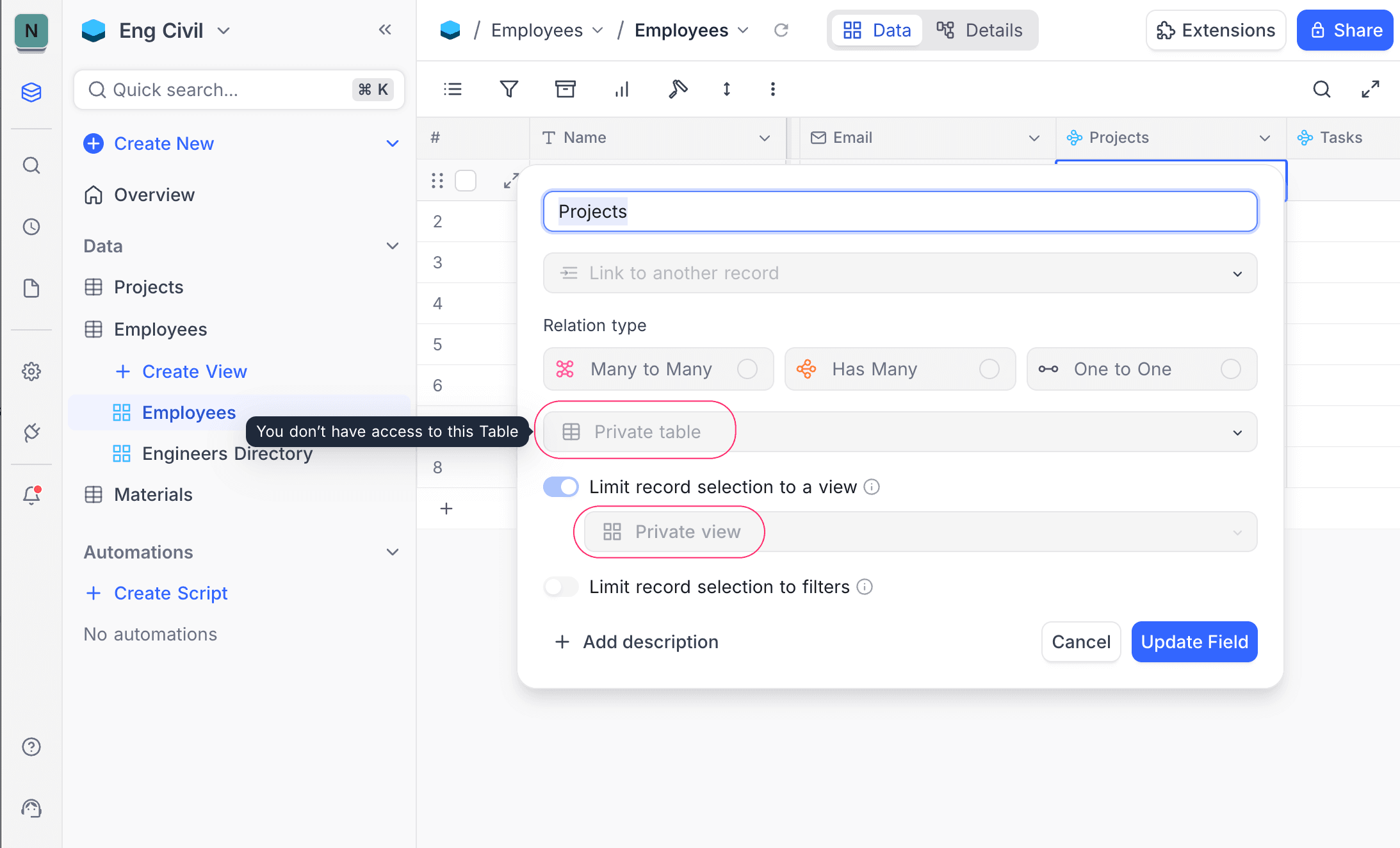The image size is (1400, 848).
Task: Open the Eng Civil workspace dropdown
Action: (224, 31)
